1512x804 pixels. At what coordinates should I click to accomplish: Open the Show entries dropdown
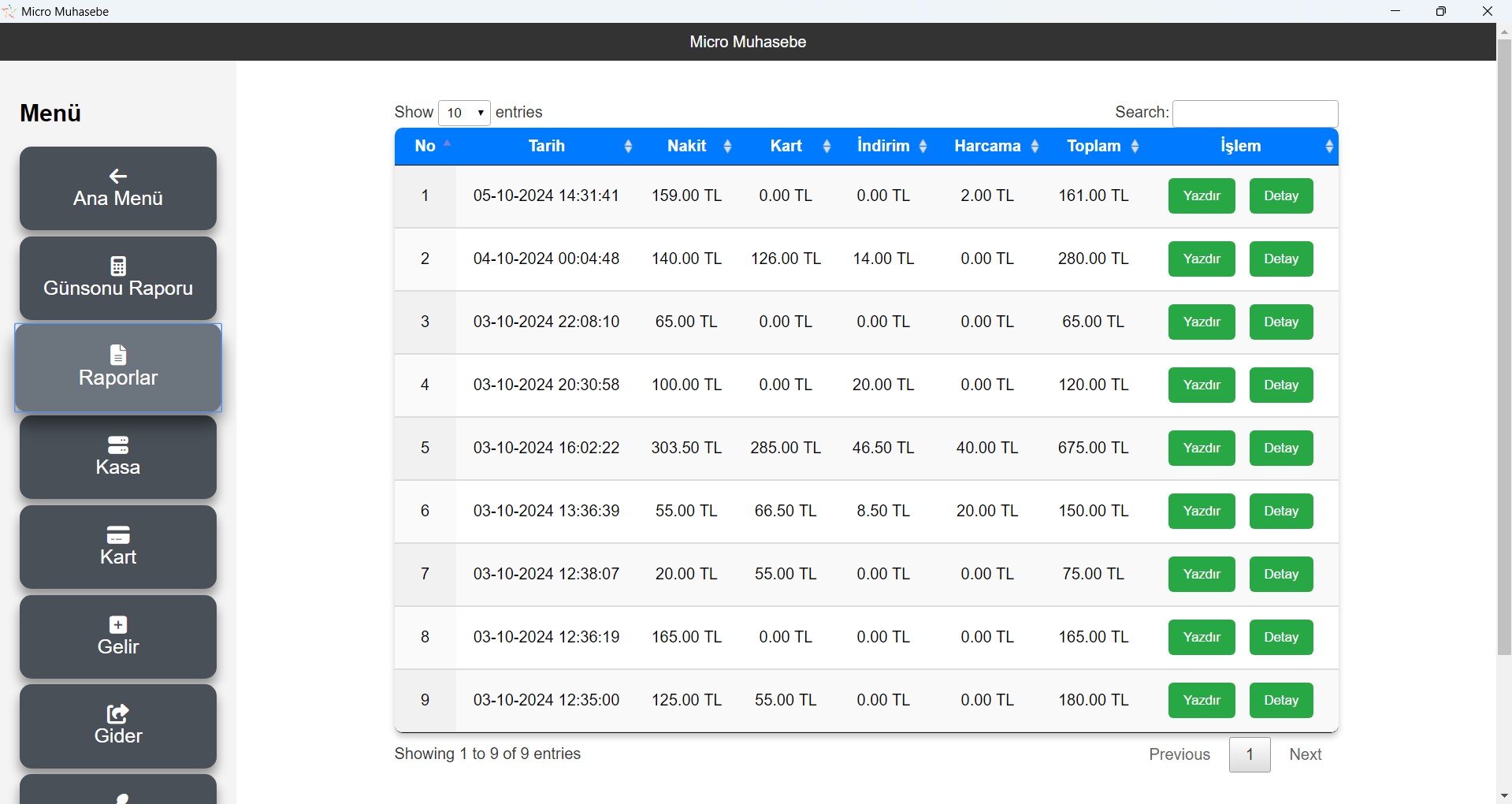464,113
